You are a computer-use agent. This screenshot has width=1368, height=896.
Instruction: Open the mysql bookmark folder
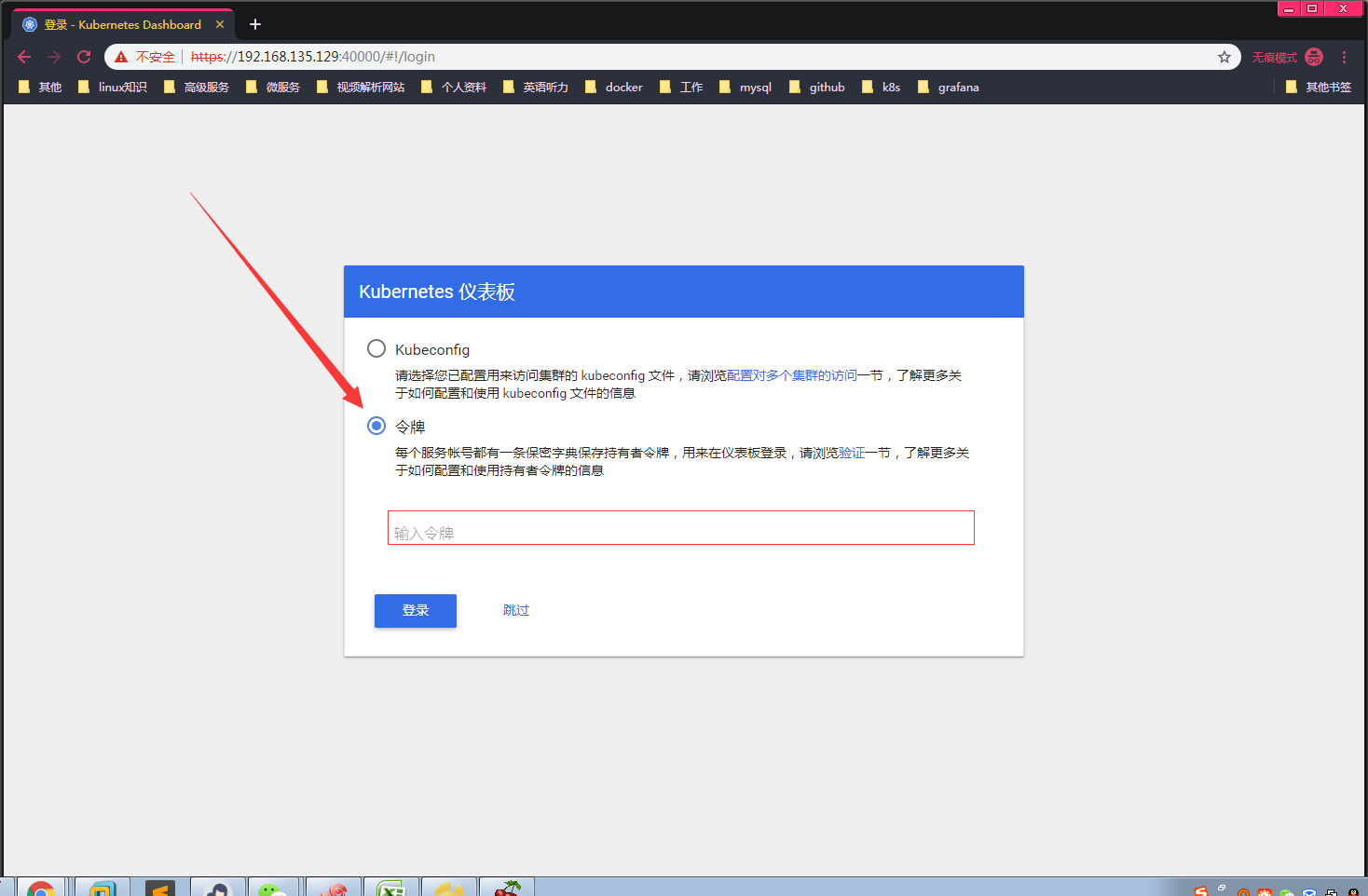[x=746, y=87]
